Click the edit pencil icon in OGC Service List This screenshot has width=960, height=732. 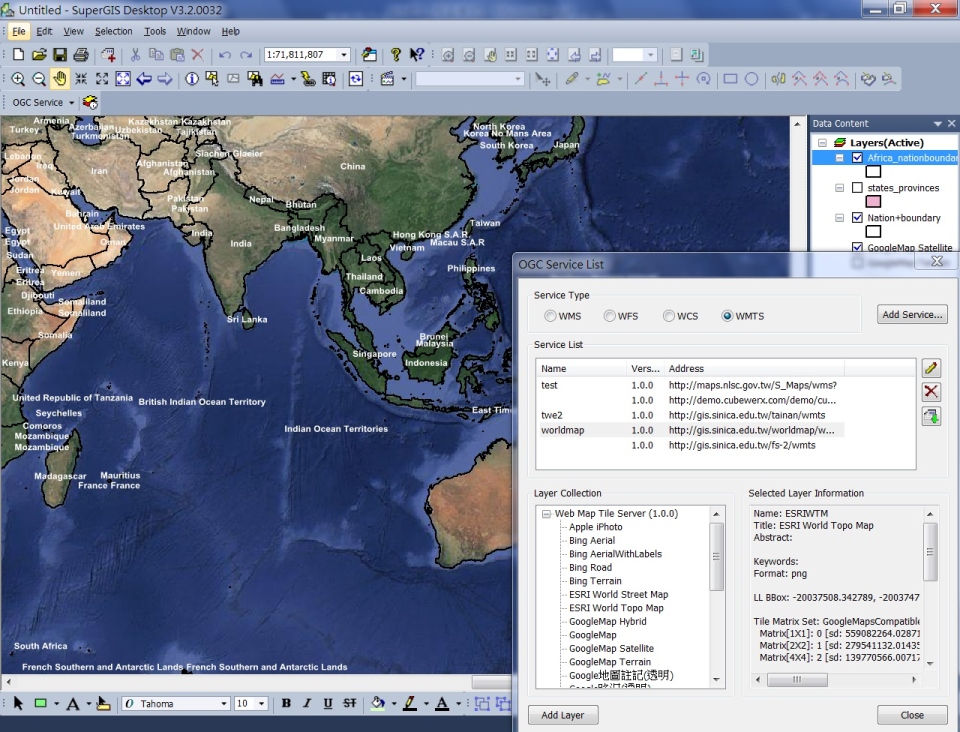click(929, 367)
